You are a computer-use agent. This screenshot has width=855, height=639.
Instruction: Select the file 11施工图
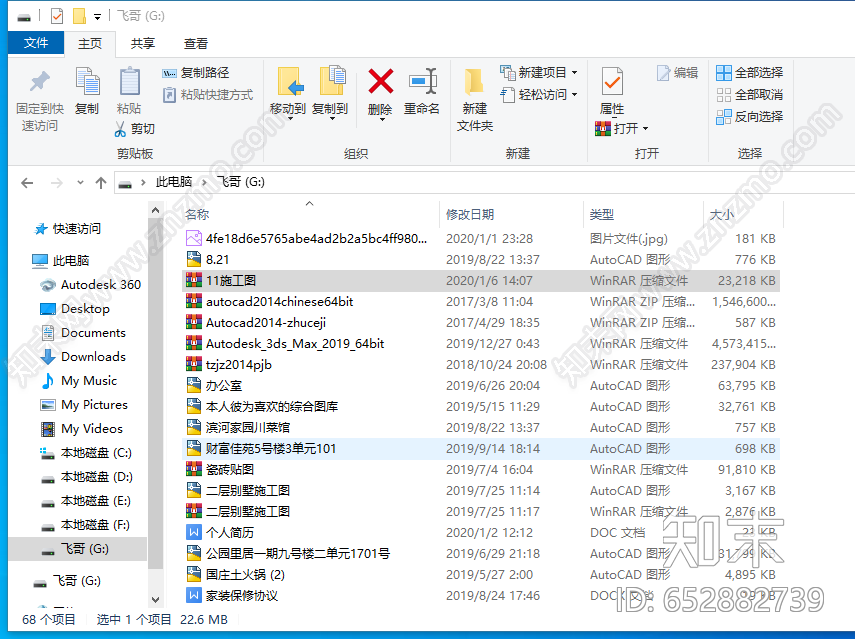(x=480, y=281)
